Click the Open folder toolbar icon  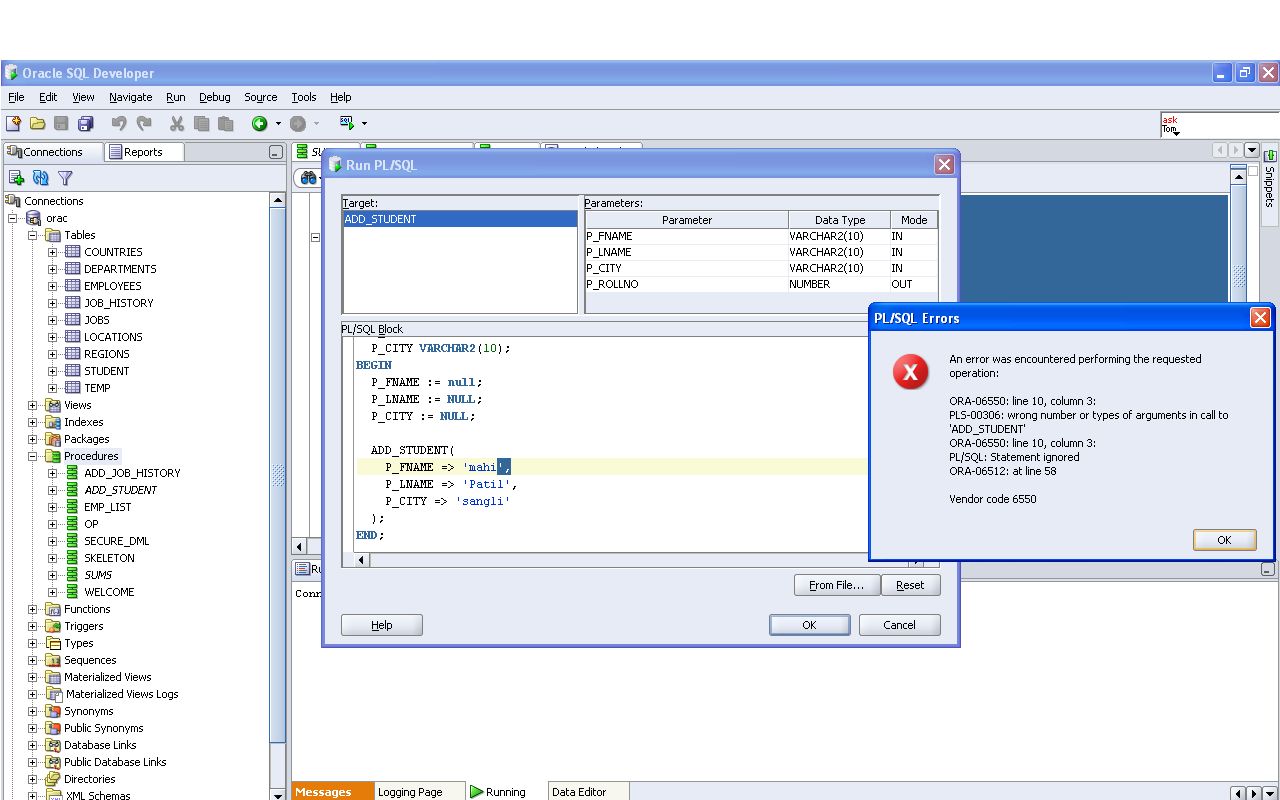click(37, 124)
